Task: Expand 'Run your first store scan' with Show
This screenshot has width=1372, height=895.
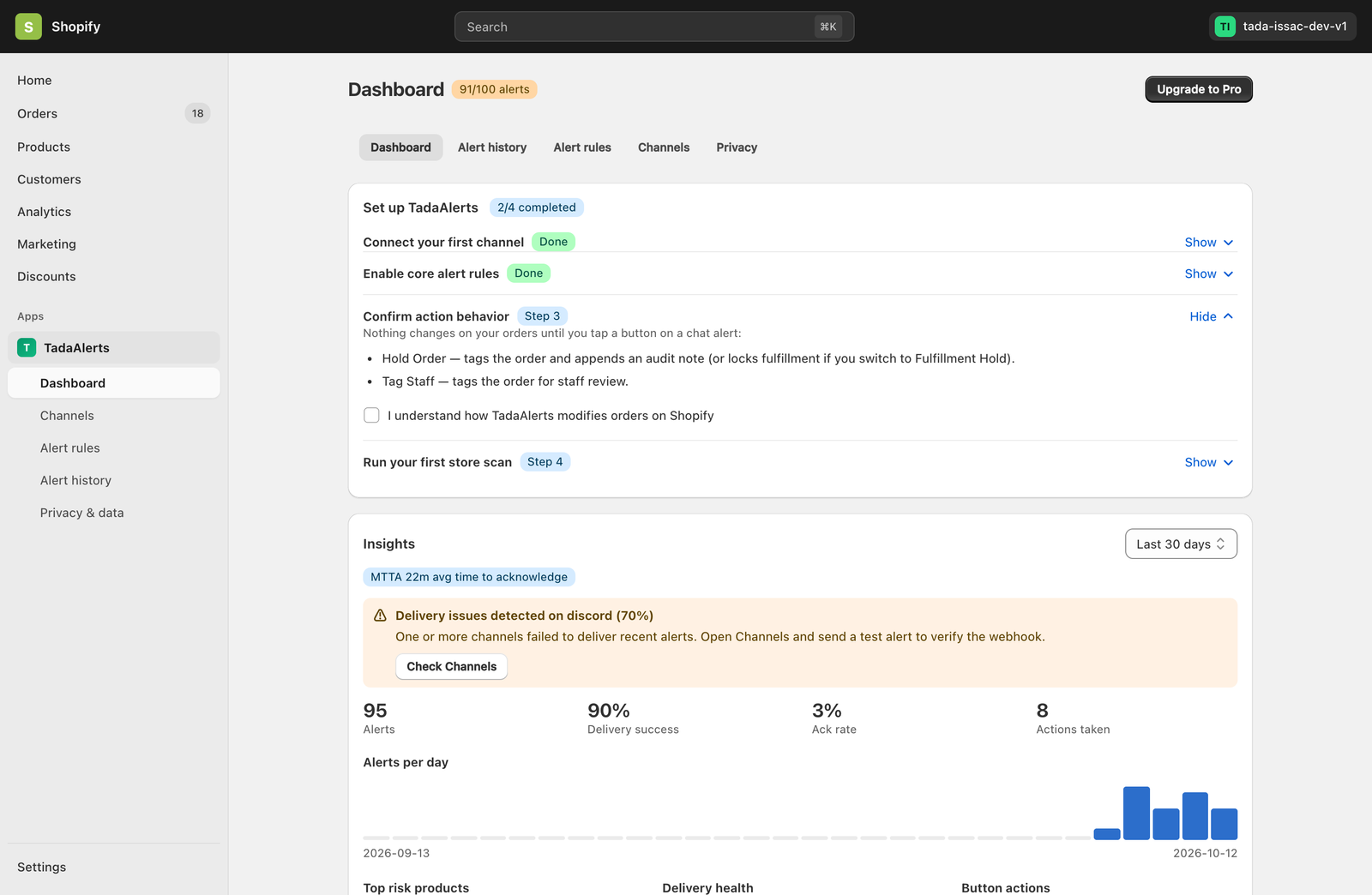Action: tap(1209, 462)
